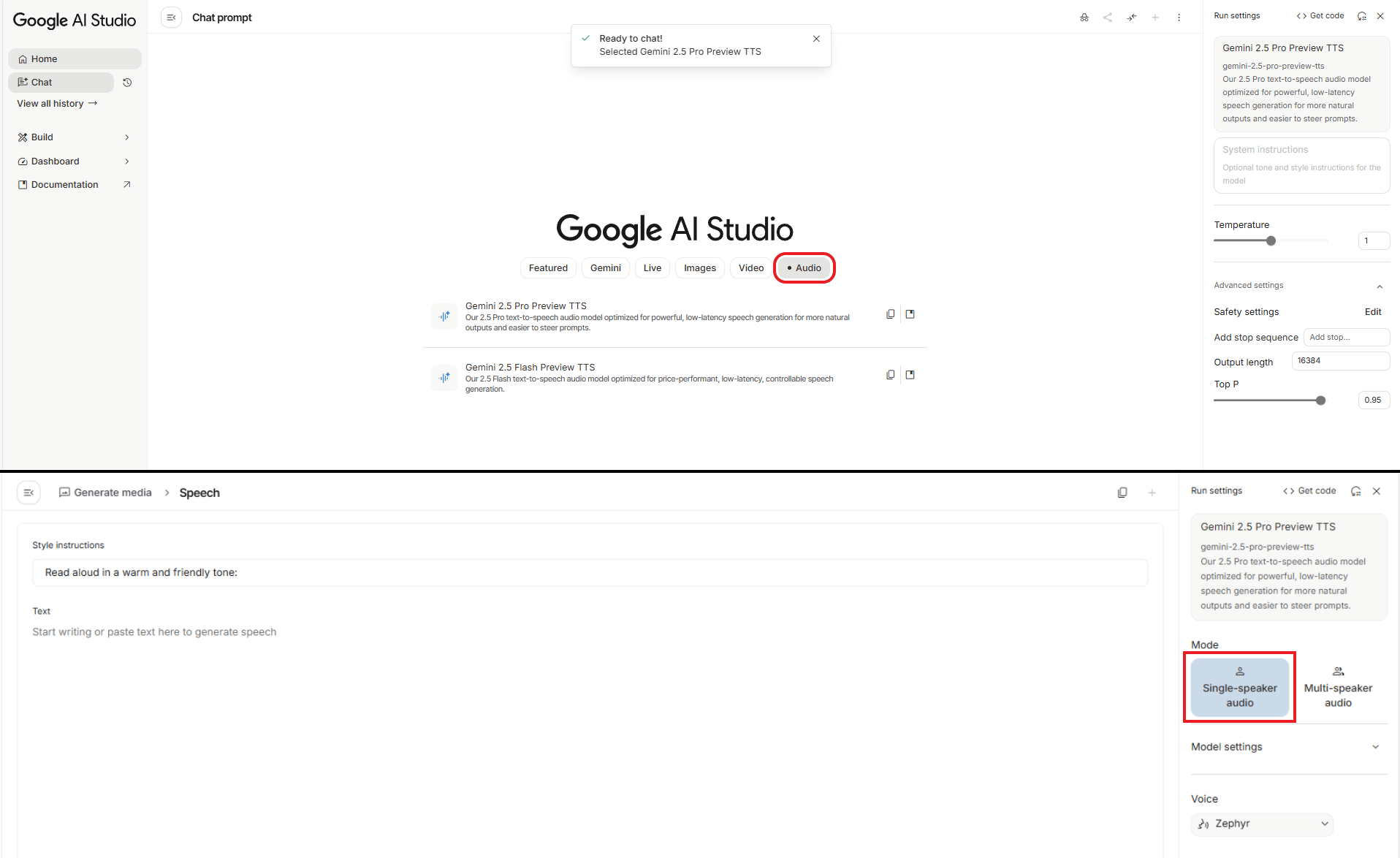The width and height of the screenshot is (1400, 858).
Task: Select the Video category tab
Action: tap(750, 267)
